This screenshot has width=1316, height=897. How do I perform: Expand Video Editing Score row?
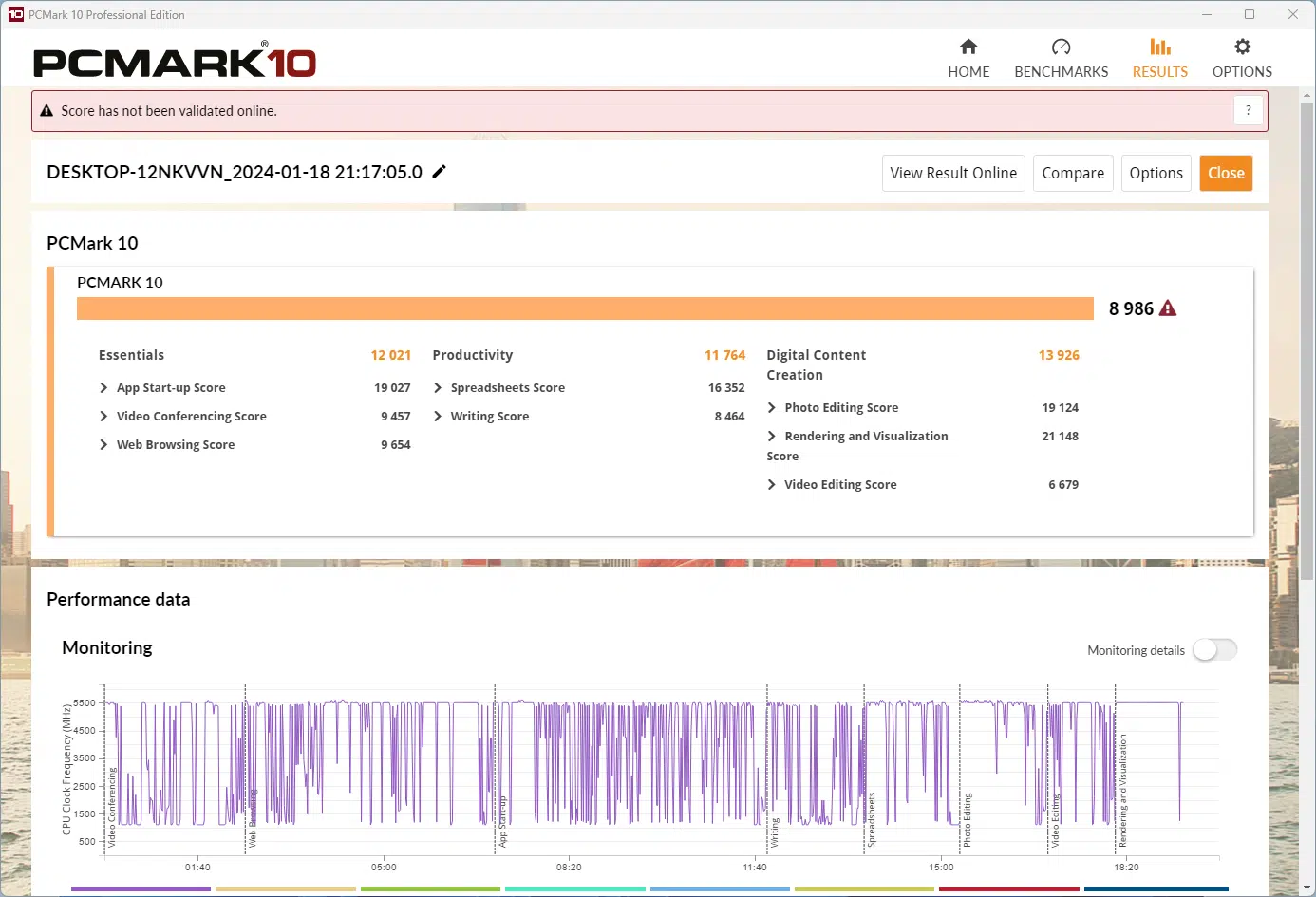tap(772, 484)
